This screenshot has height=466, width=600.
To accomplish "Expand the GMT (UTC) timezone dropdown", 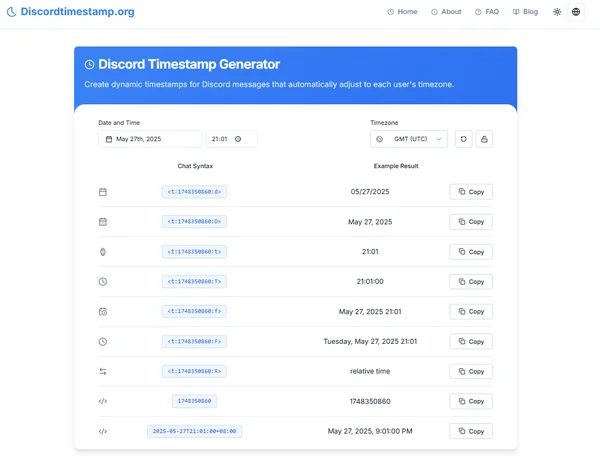I will [x=409, y=139].
